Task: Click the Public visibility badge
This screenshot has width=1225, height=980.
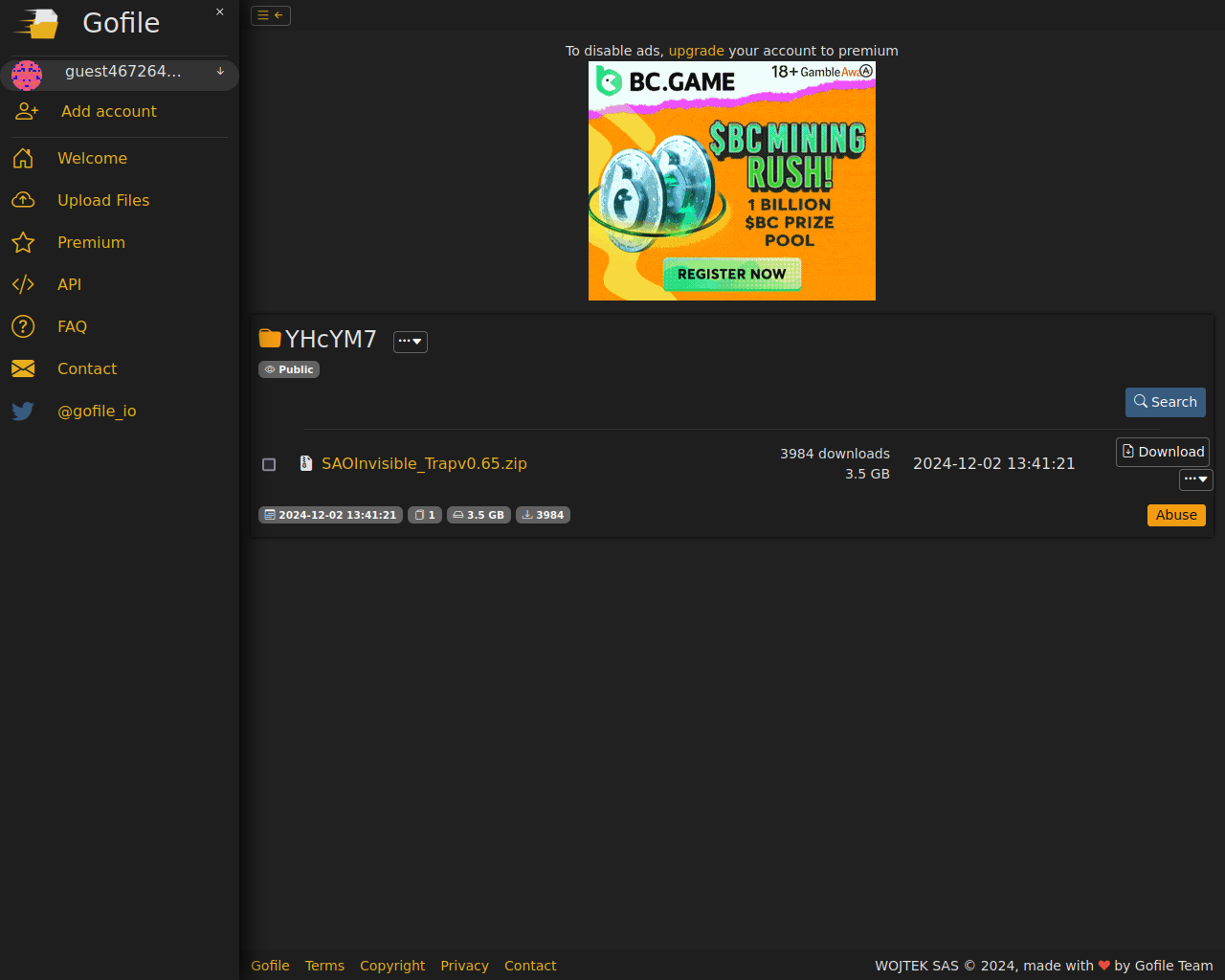Action: click(x=289, y=369)
